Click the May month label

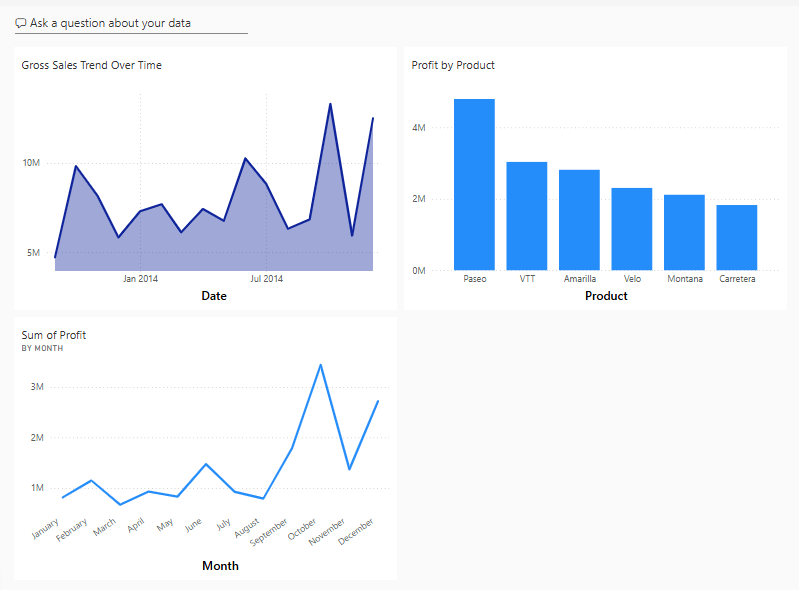pyautogui.click(x=165, y=525)
